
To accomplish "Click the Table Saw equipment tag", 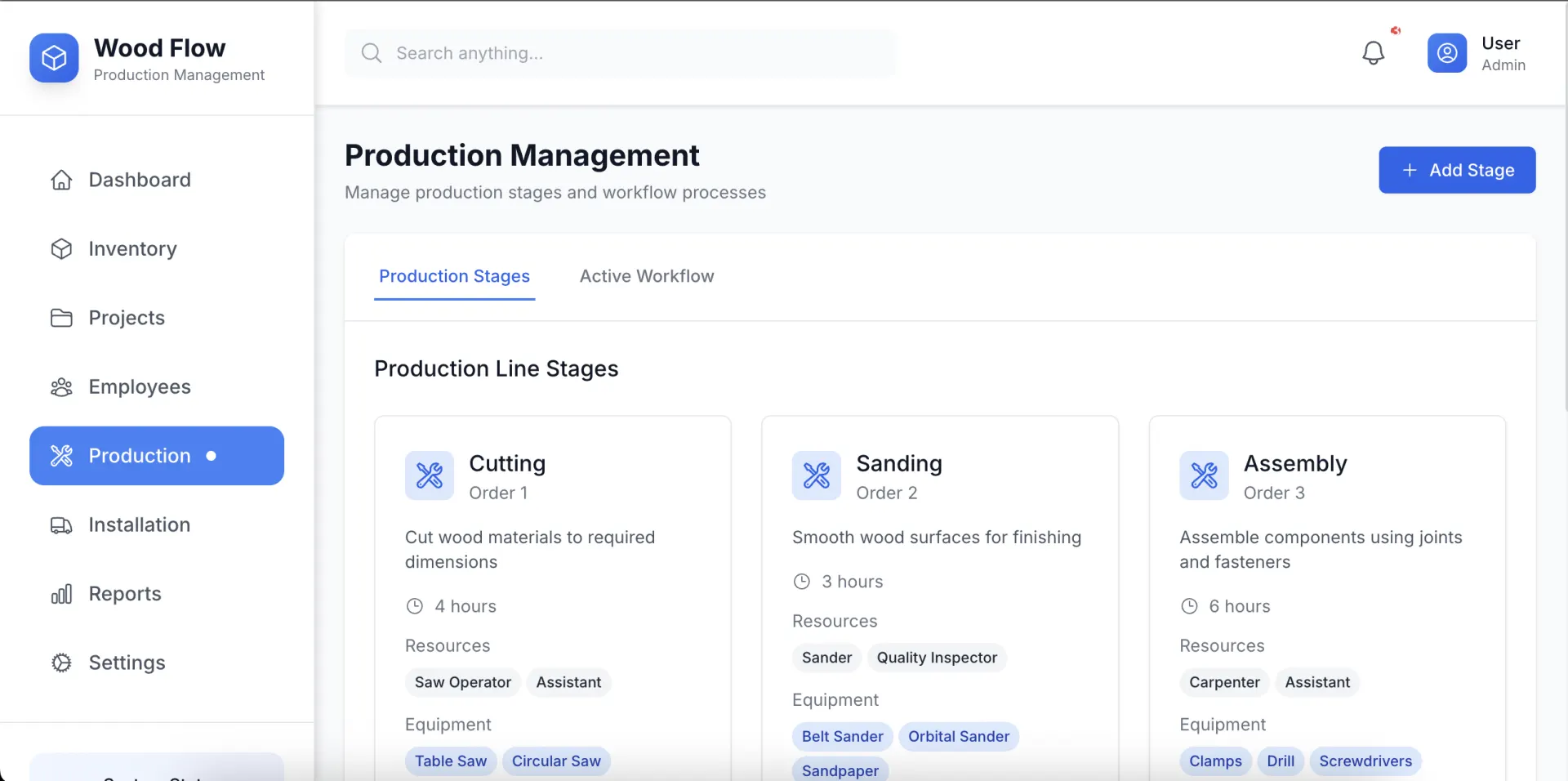I will (451, 761).
